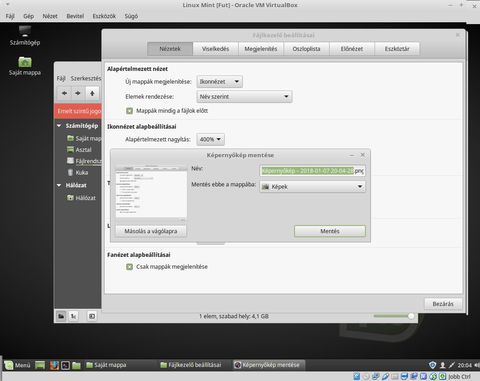Go forward with the right arrow in file manager
This screenshot has width=480, height=381.
tap(78, 93)
